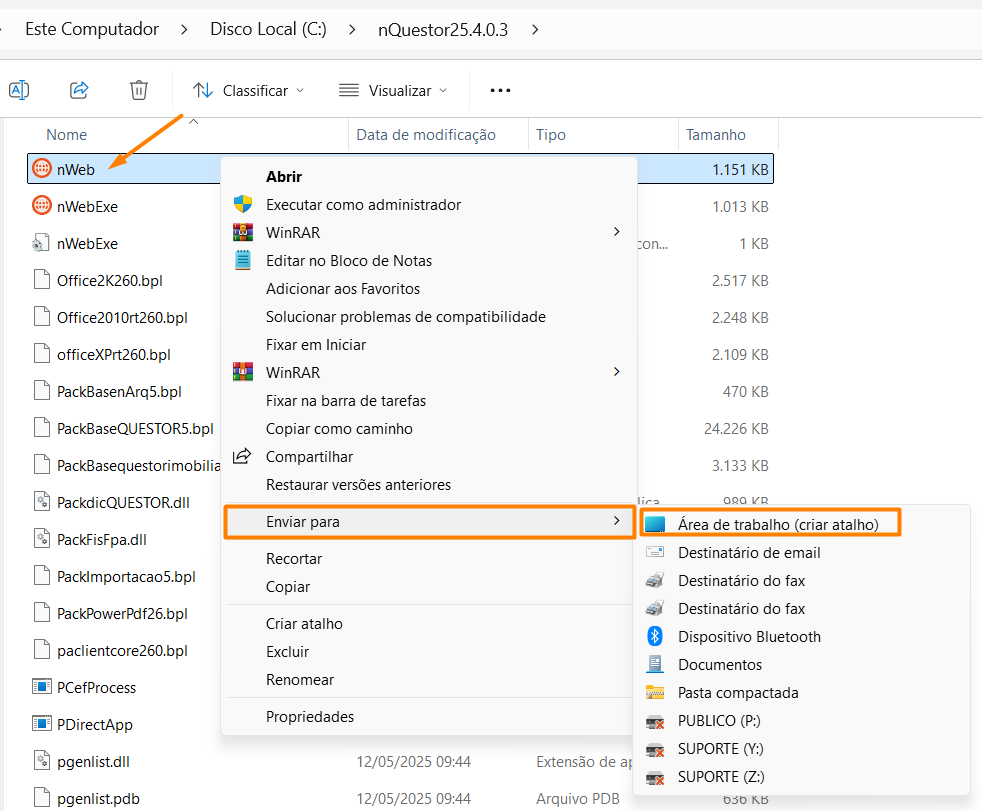
Task: Select the pgenlist.dll file row
Action: point(93,761)
